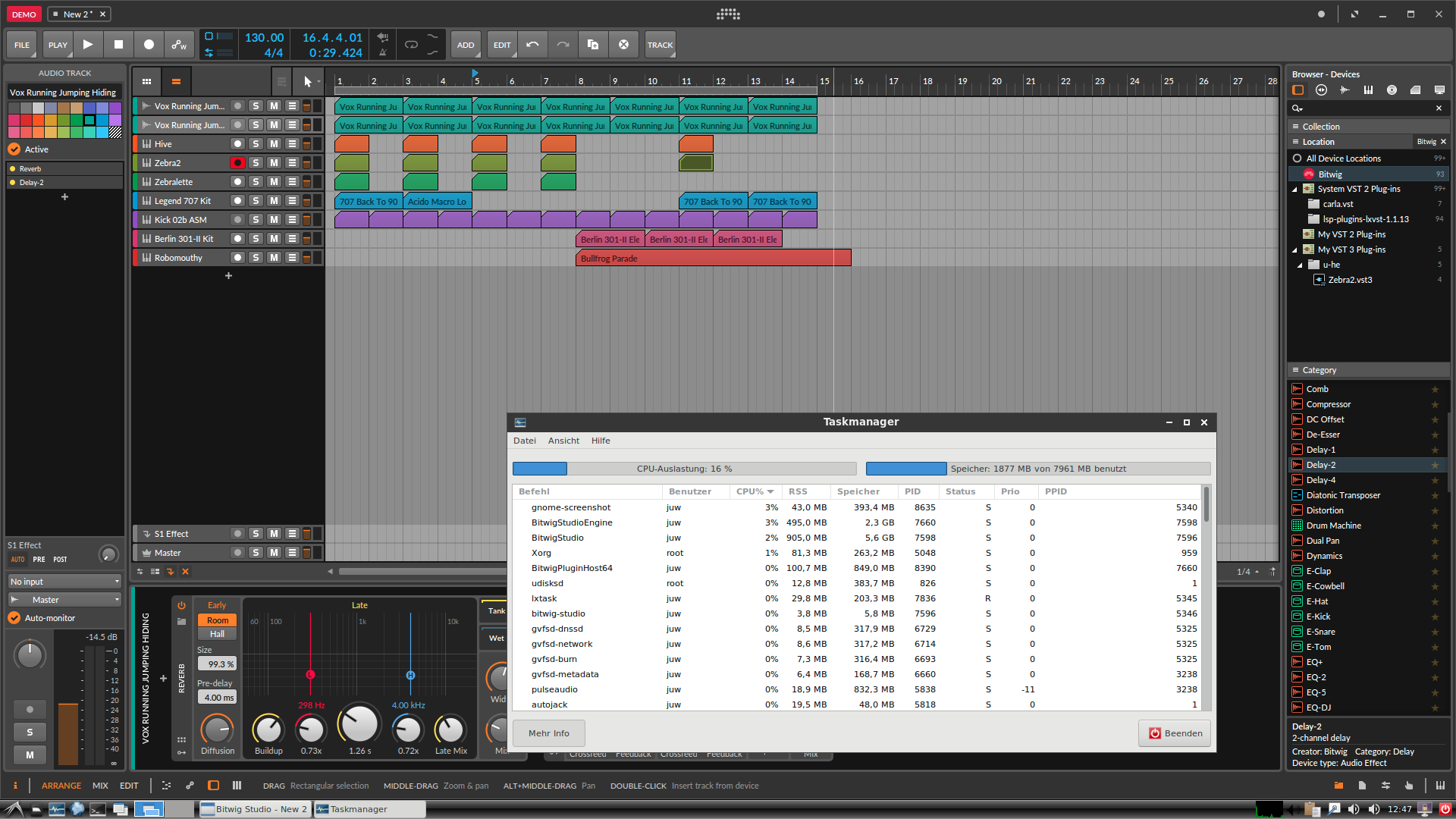Toggle the Auto-monitor checkbox
Image resolution: width=1456 pixels, height=819 pixels.
coord(14,618)
